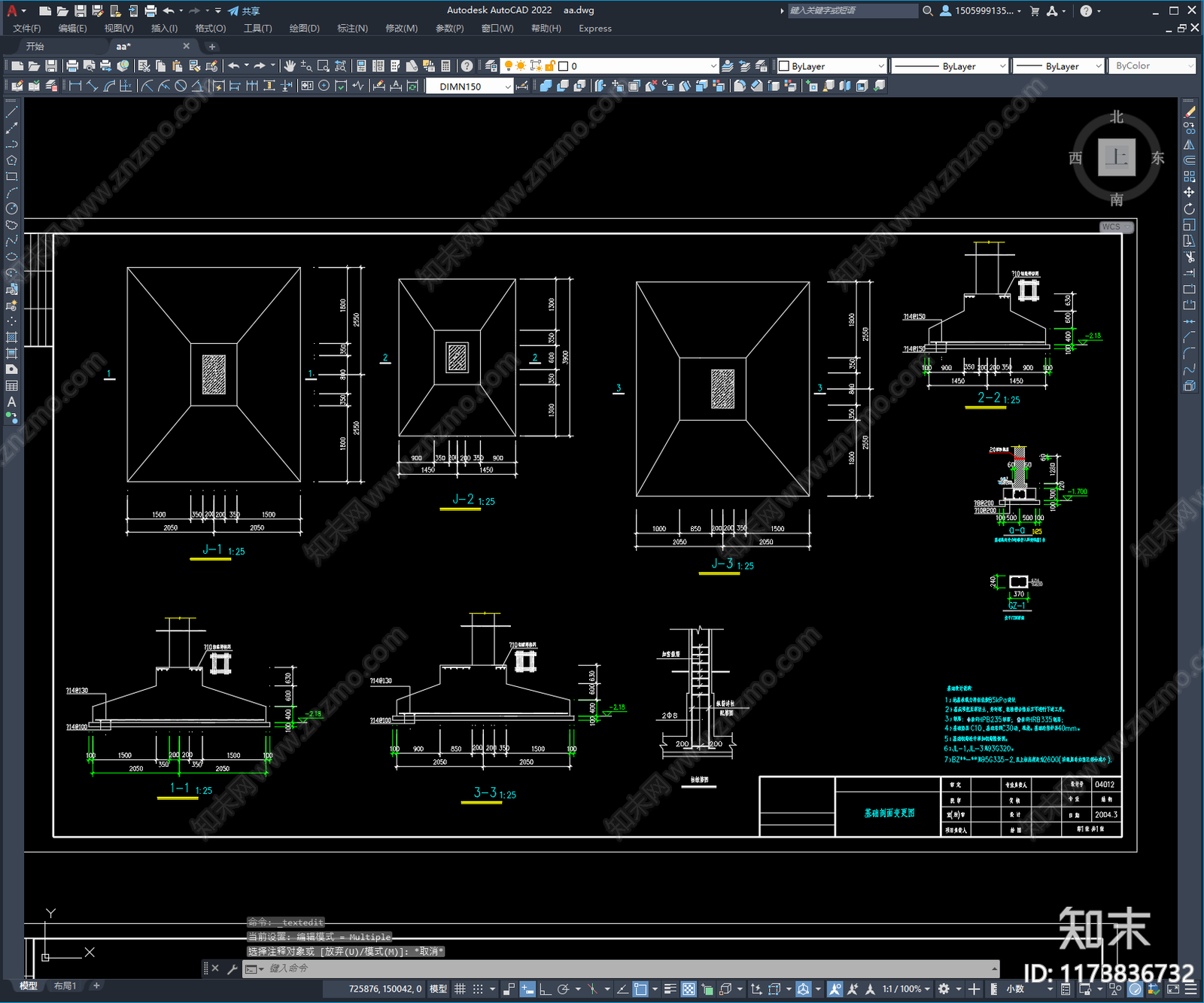Click the Undo arrow in standard toolbar
The width and height of the screenshot is (1204, 1003).
(x=234, y=66)
